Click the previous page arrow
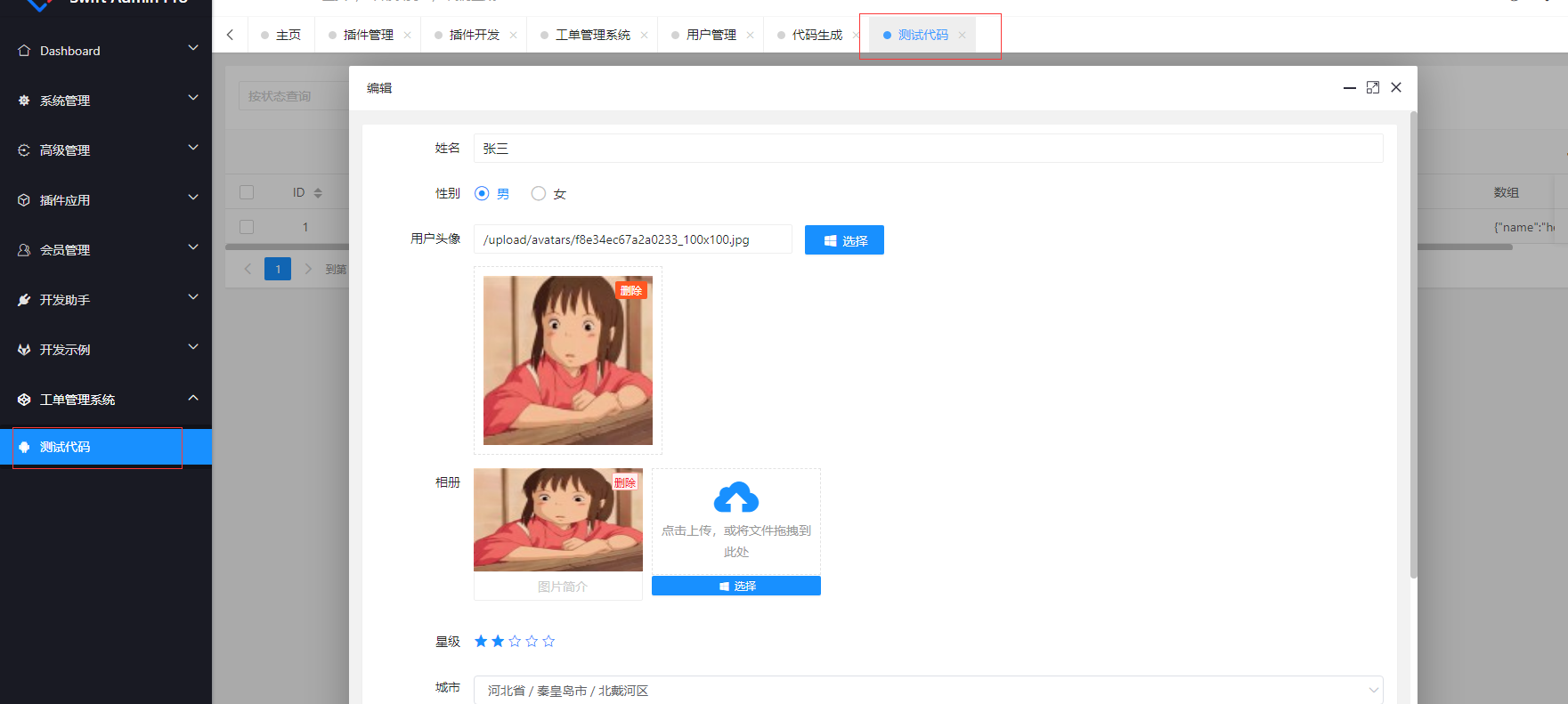Viewport: 1568px width, 704px height. point(248,269)
